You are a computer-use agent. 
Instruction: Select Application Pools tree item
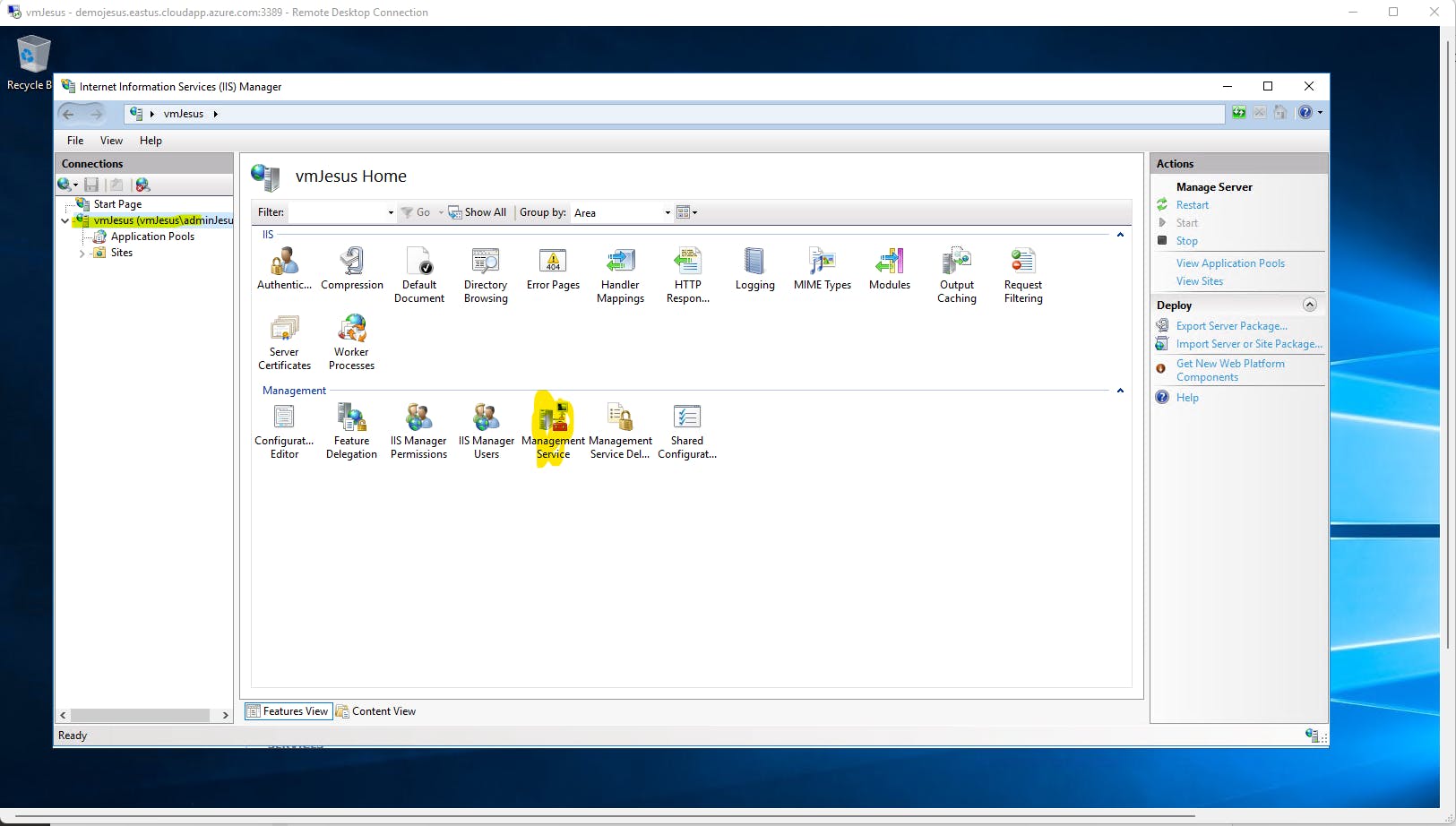[x=152, y=237]
